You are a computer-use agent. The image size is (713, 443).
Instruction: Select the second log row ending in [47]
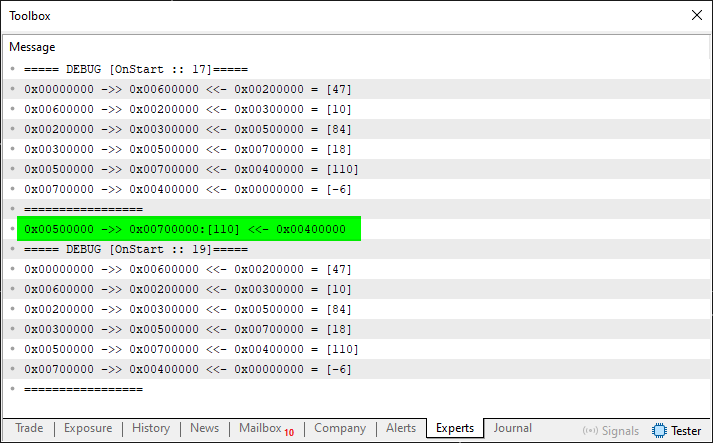[x=356, y=269]
